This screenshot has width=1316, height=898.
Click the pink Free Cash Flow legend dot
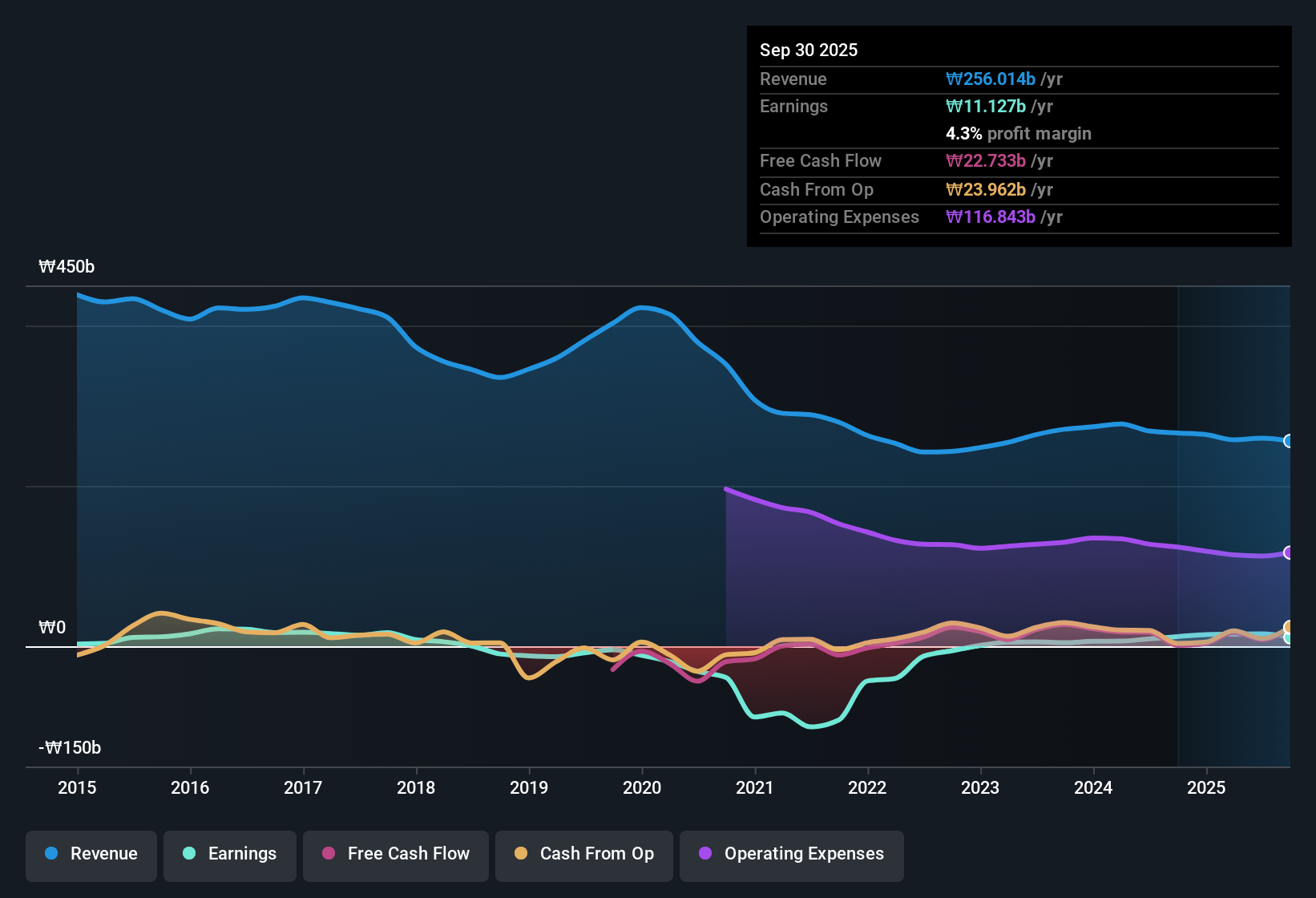[x=329, y=854]
